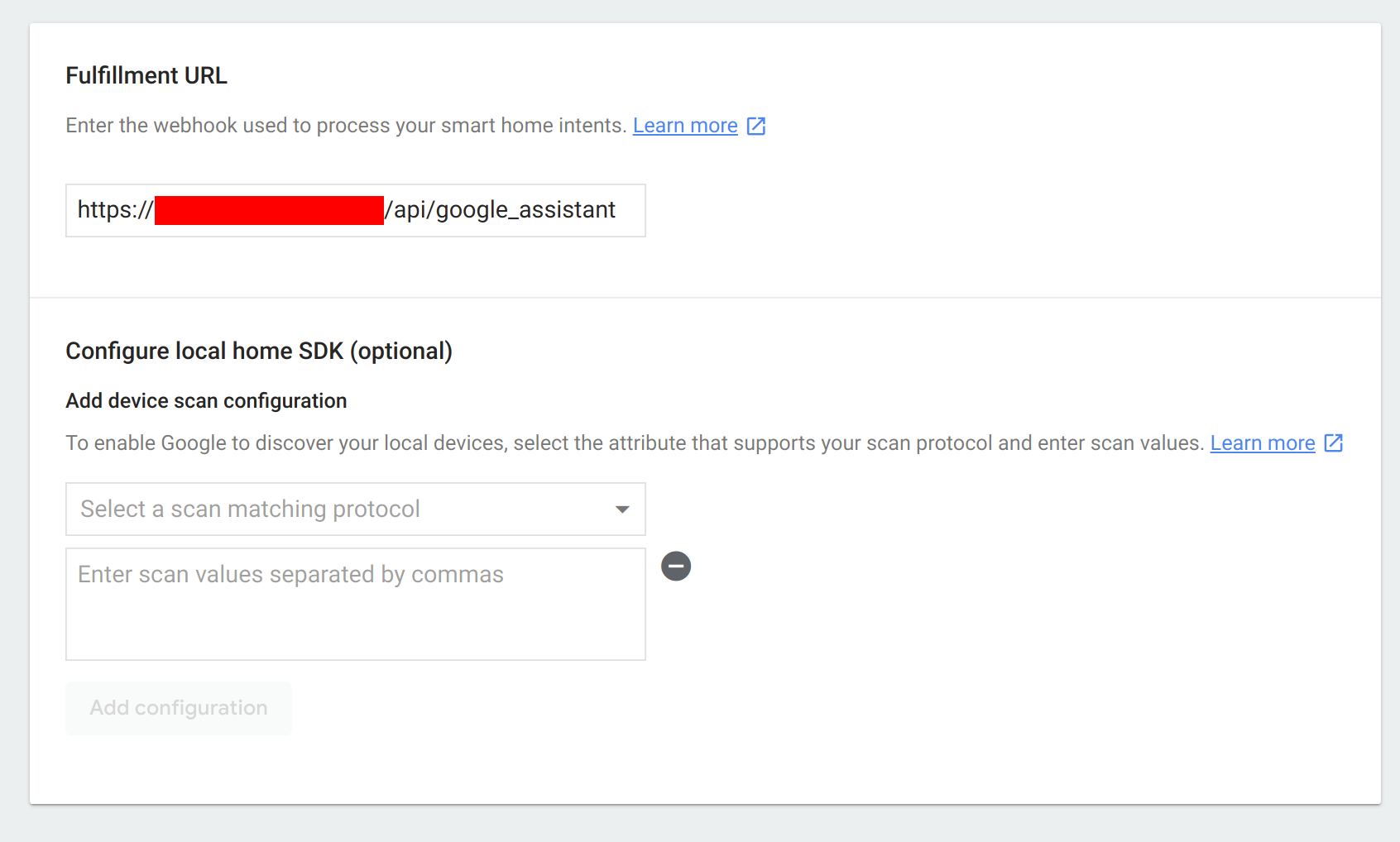The height and width of the screenshot is (842, 1400).
Task: Focus the webhook URL ending in google_assistant
Action: point(355,210)
